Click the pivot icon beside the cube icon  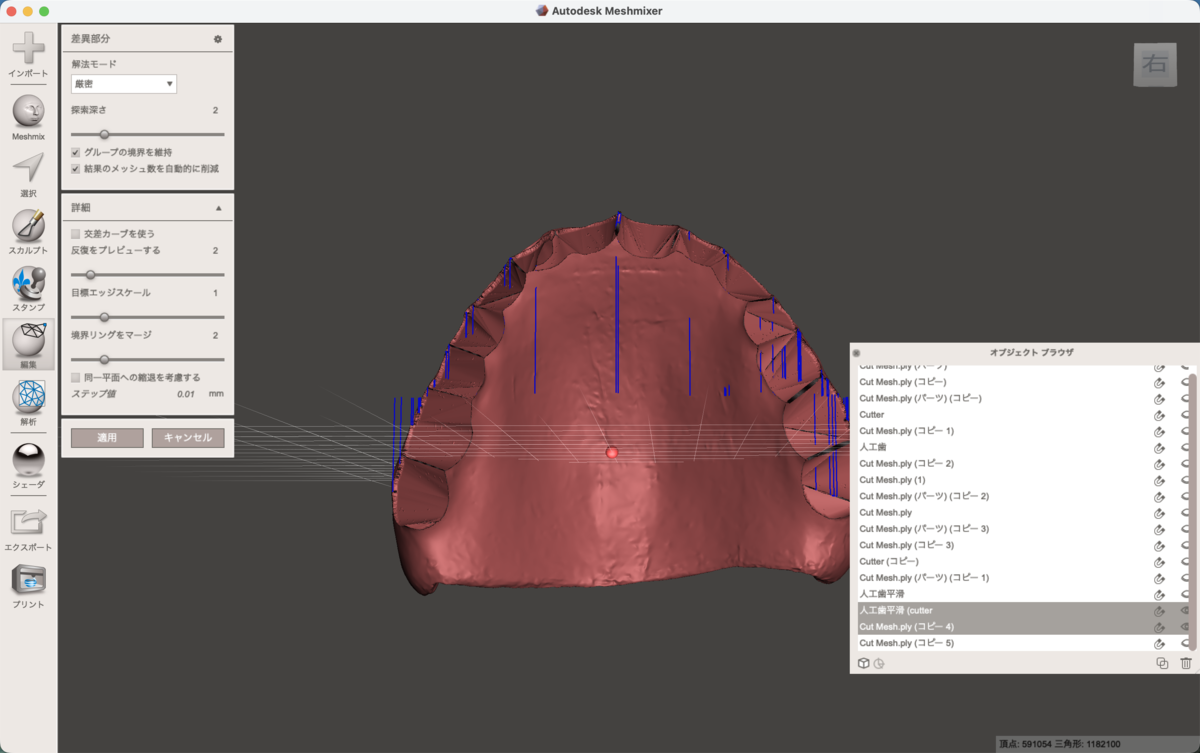(879, 663)
